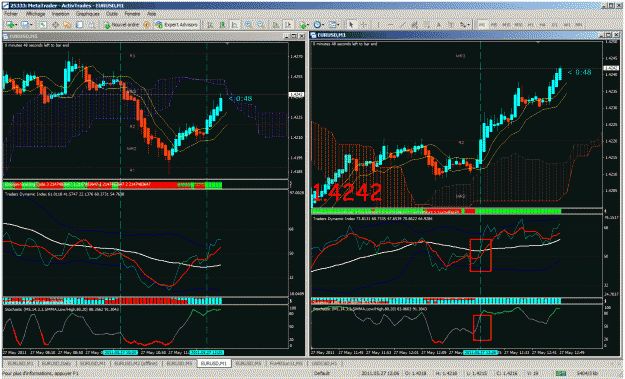Click the current price label on right chart axis
The width and height of the screenshot is (625, 379).
611,68
